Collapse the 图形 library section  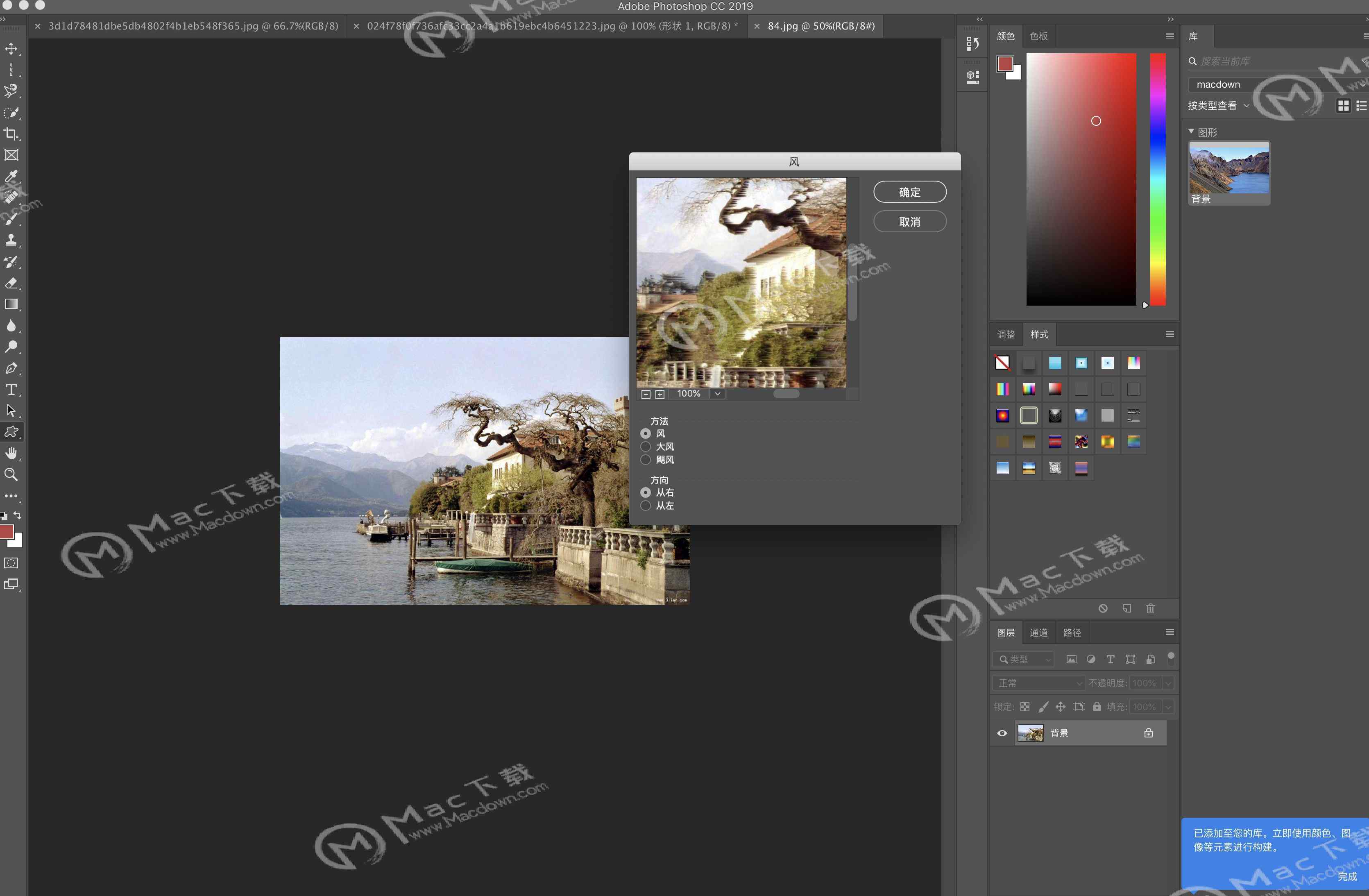coord(1191,132)
